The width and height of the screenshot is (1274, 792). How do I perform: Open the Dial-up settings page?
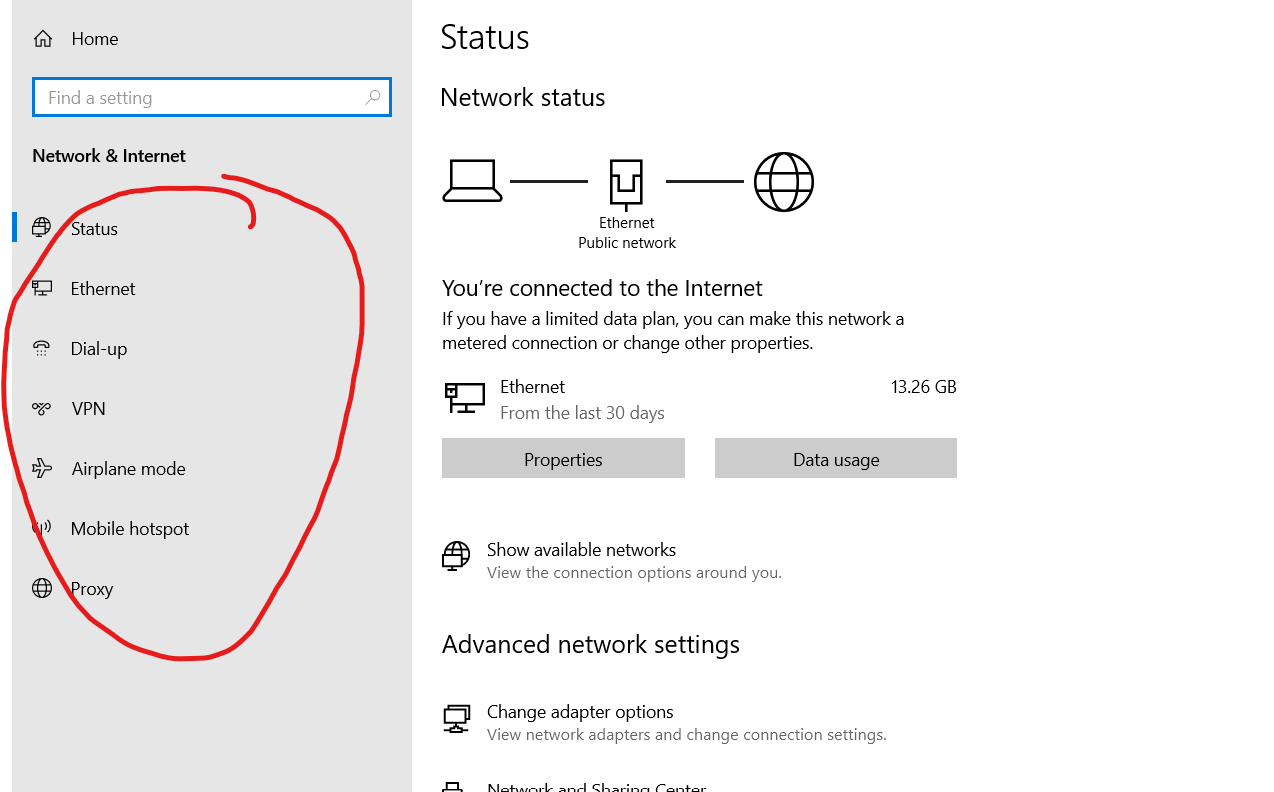(98, 348)
